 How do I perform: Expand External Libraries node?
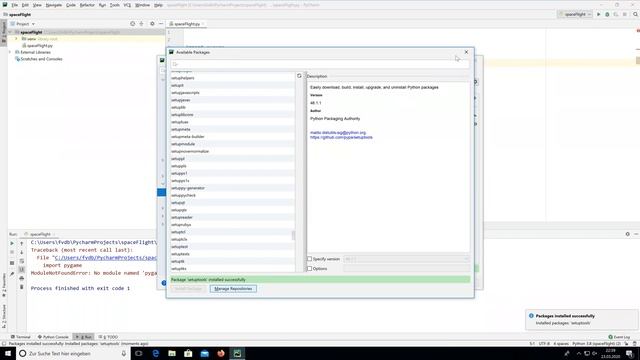pyautogui.click(x=10, y=52)
